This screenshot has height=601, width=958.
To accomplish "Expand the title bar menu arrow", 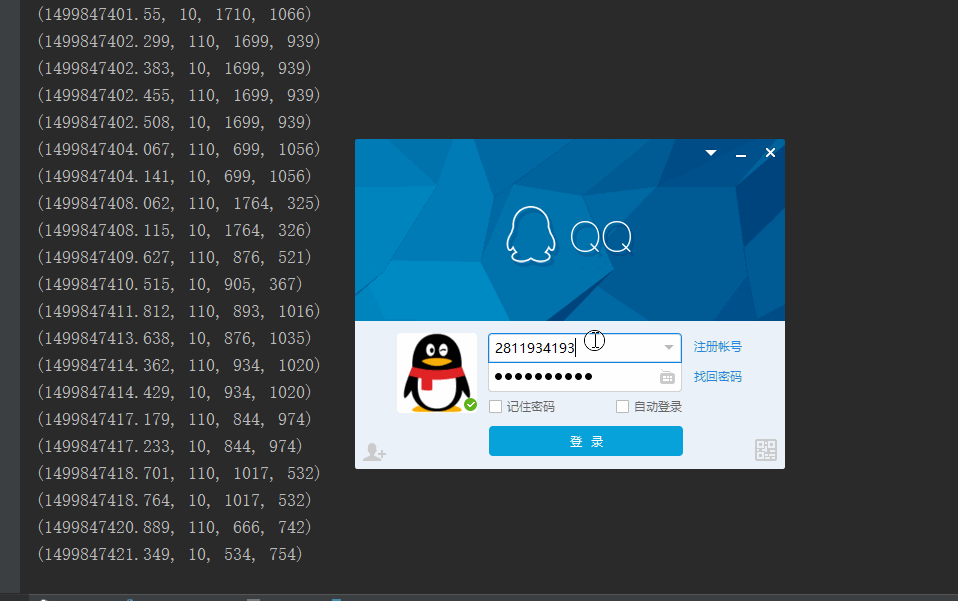I will tap(710, 152).
